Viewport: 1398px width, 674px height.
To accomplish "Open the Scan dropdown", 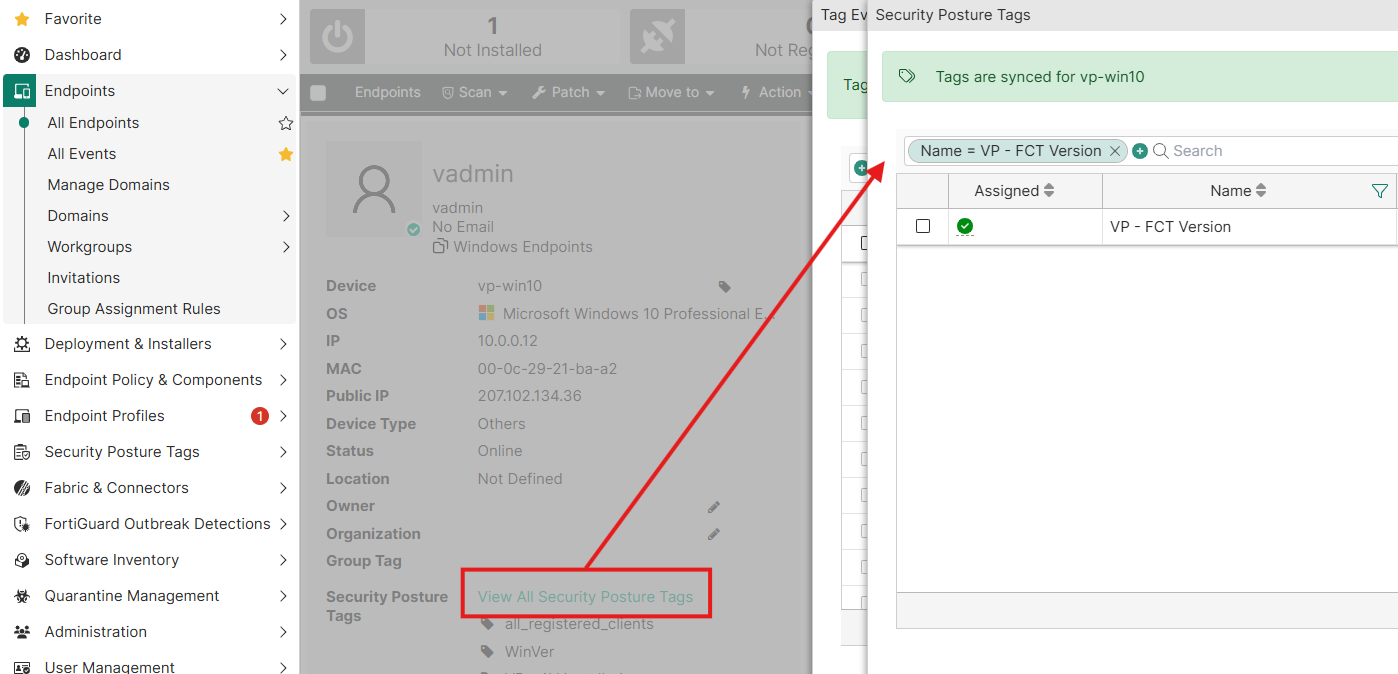I will pyautogui.click(x=475, y=92).
